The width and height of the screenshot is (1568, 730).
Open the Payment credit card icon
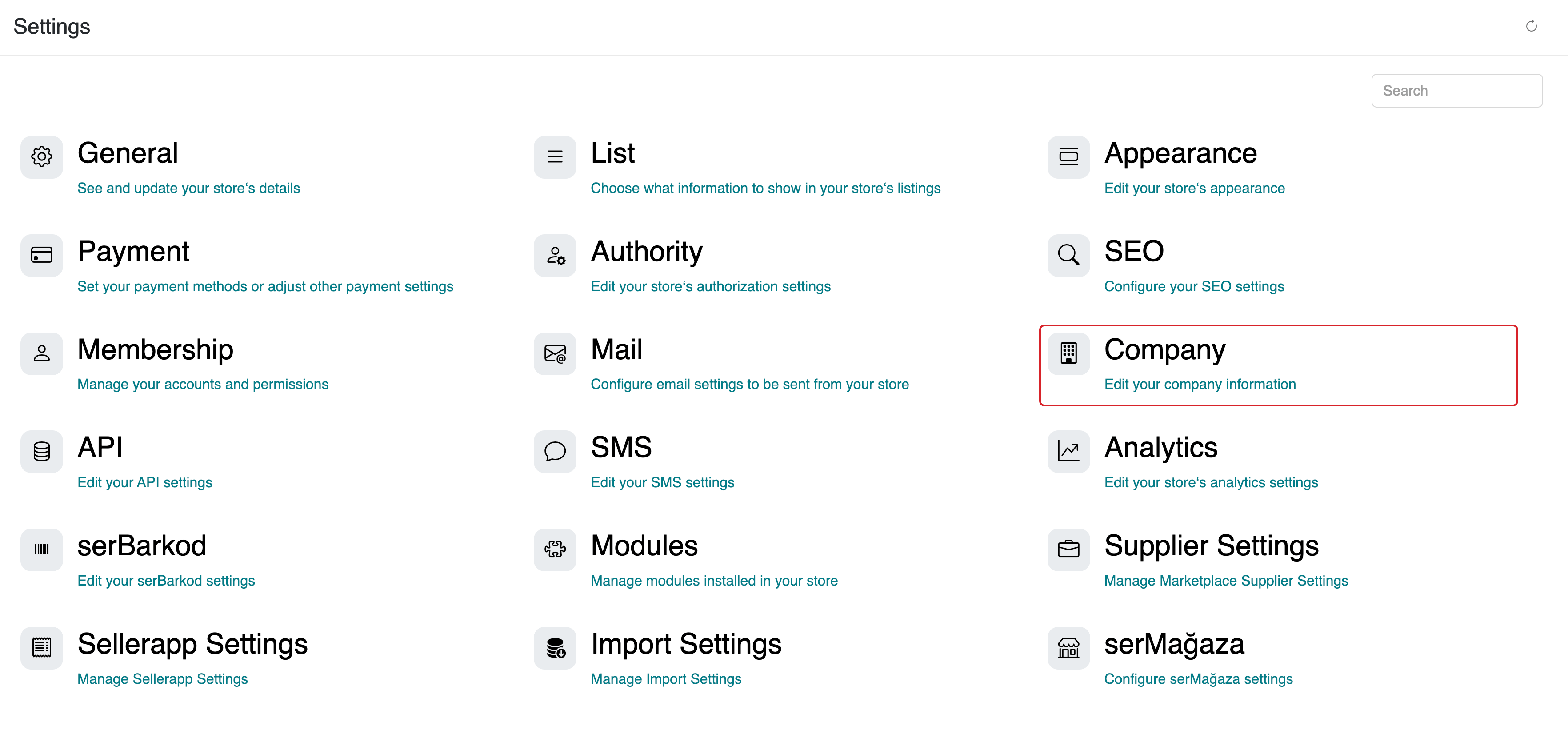pos(41,254)
